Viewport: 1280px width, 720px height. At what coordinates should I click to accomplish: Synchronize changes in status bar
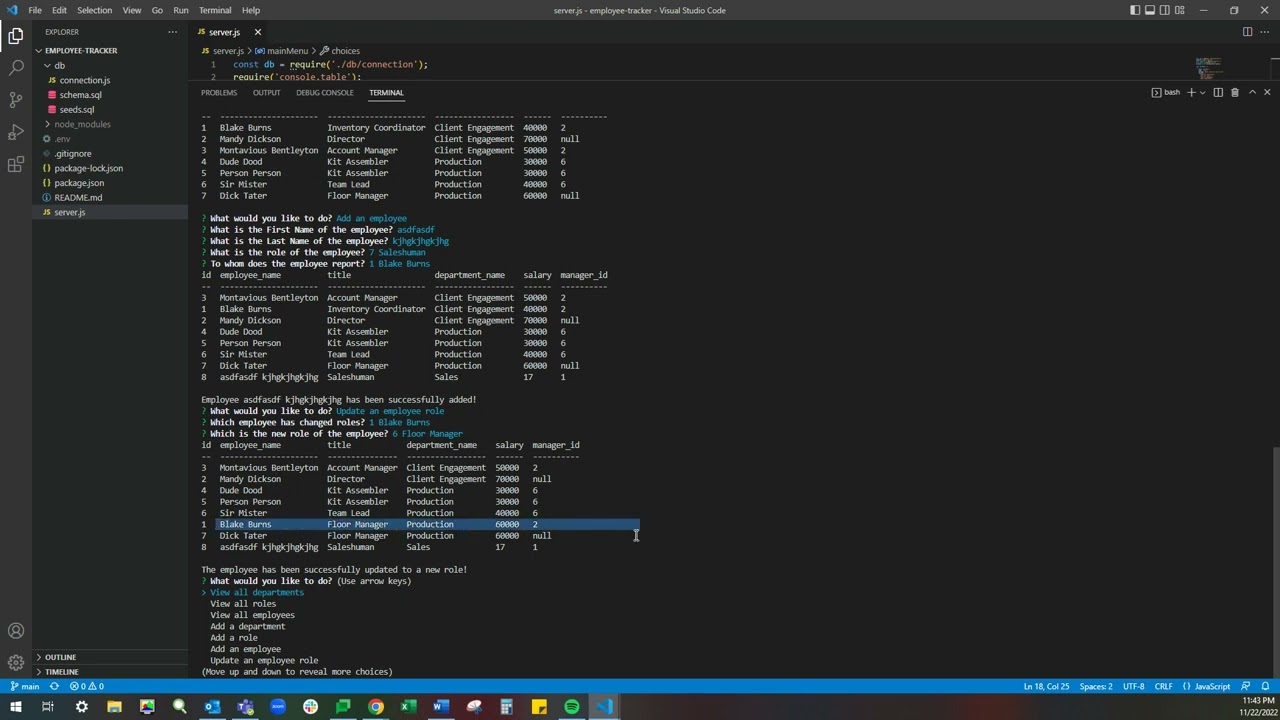pos(54,686)
